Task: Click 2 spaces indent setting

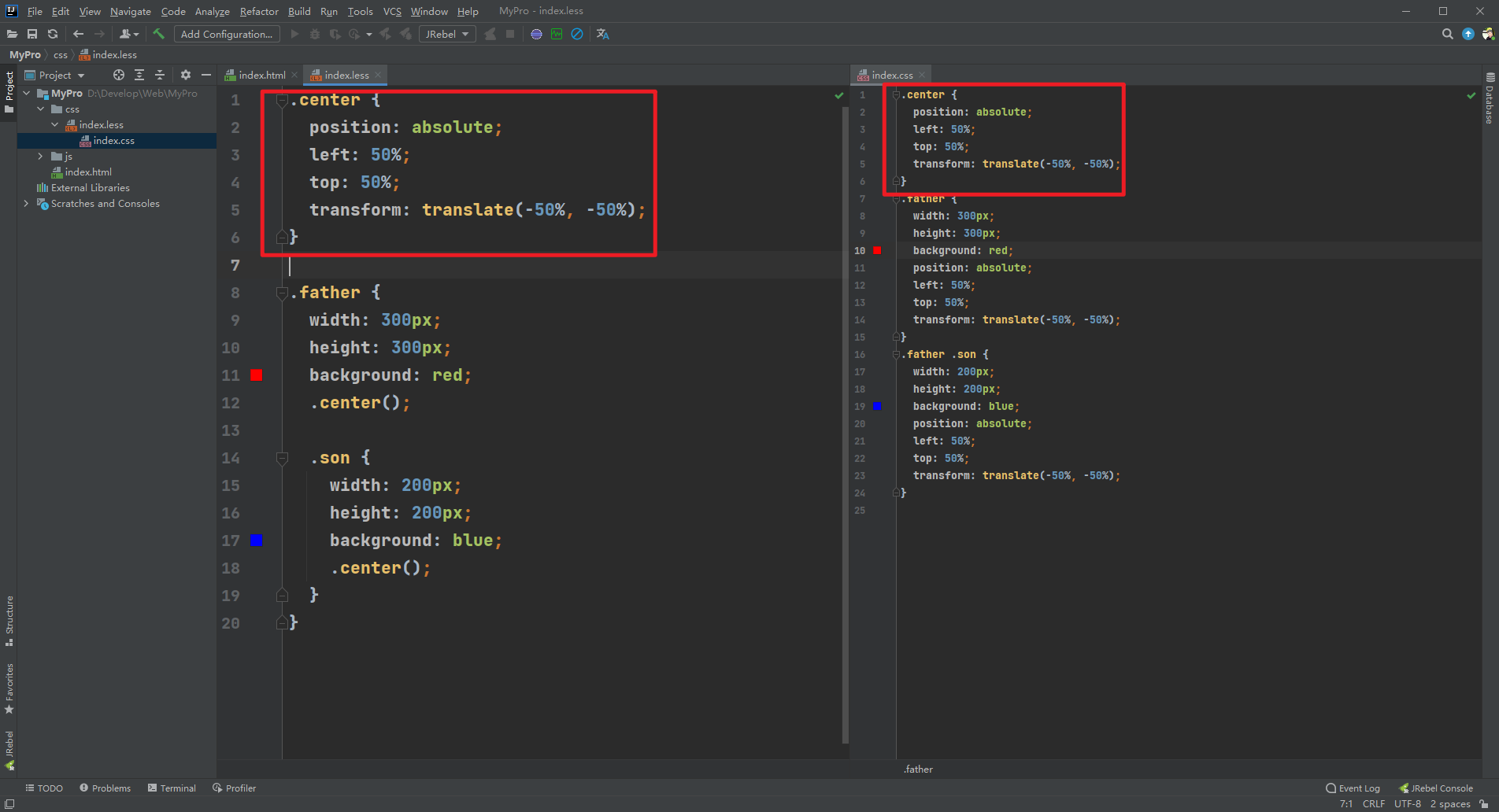Action: tap(1450, 803)
